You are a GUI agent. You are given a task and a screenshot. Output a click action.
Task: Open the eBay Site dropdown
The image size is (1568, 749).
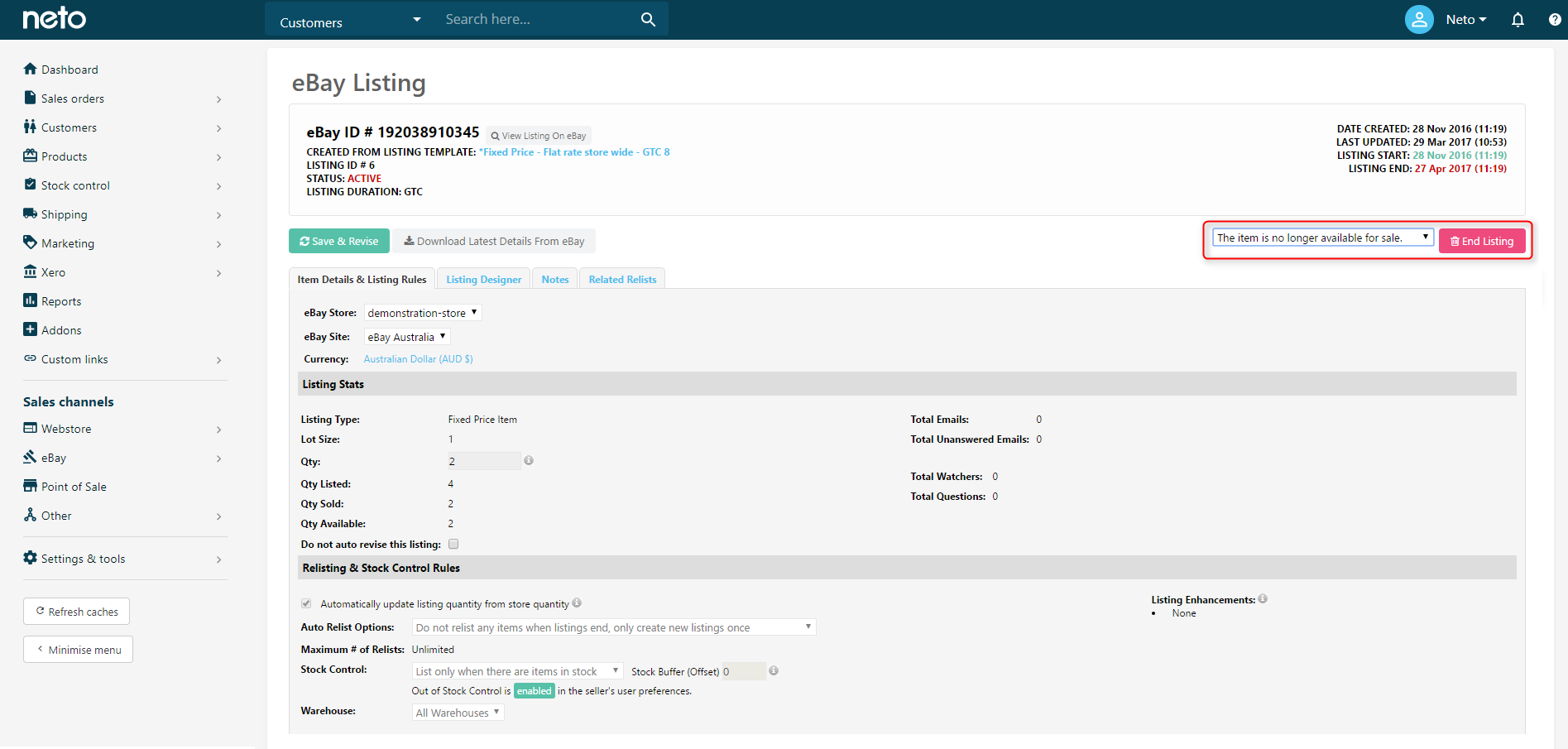click(407, 337)
